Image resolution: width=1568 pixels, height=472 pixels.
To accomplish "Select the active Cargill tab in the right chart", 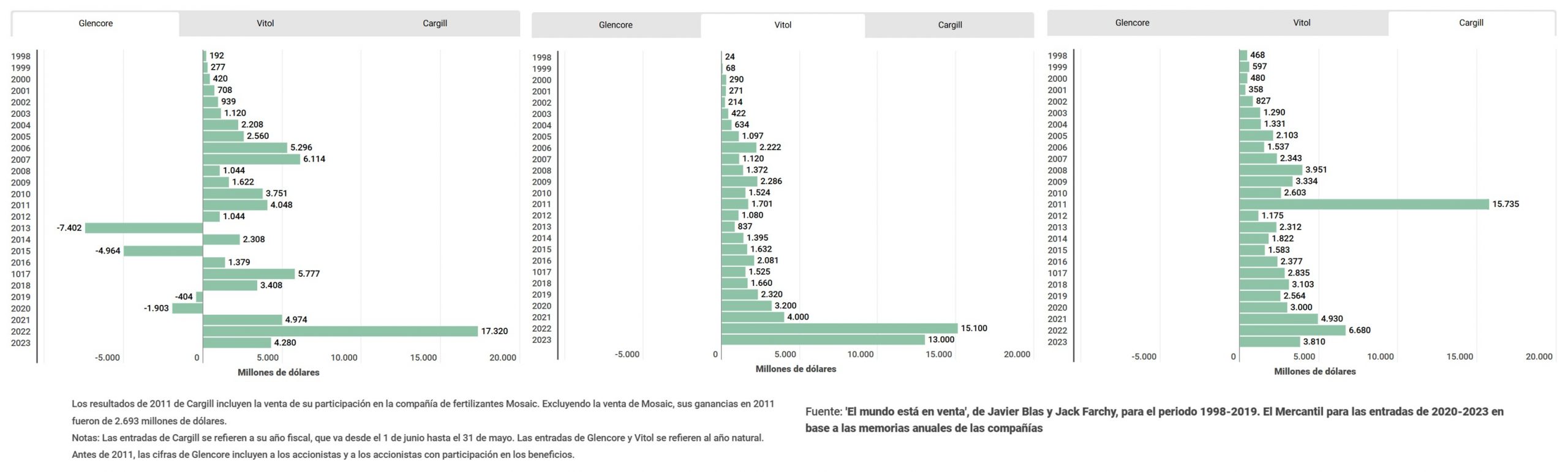I will click(x=1471, y=23).
